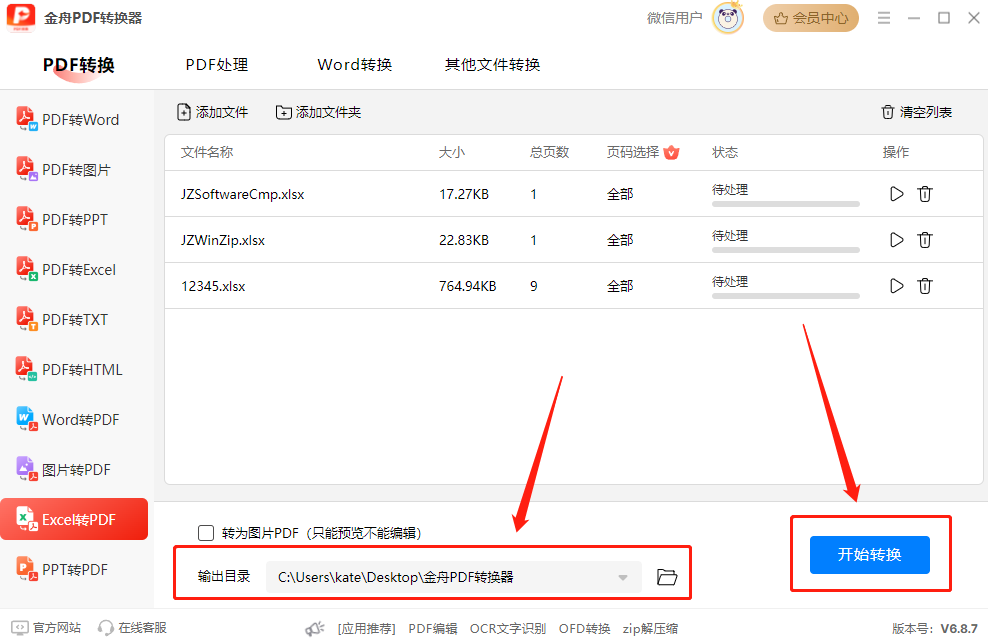Viewport: 988px width, 642px height.
Task: Open PPT转PDF conversion mode
Action: (x=74, y=570)
